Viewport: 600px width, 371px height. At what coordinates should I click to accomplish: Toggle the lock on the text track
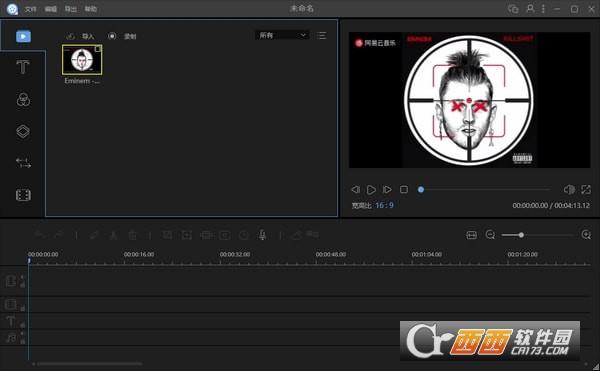tap(22, 325)
